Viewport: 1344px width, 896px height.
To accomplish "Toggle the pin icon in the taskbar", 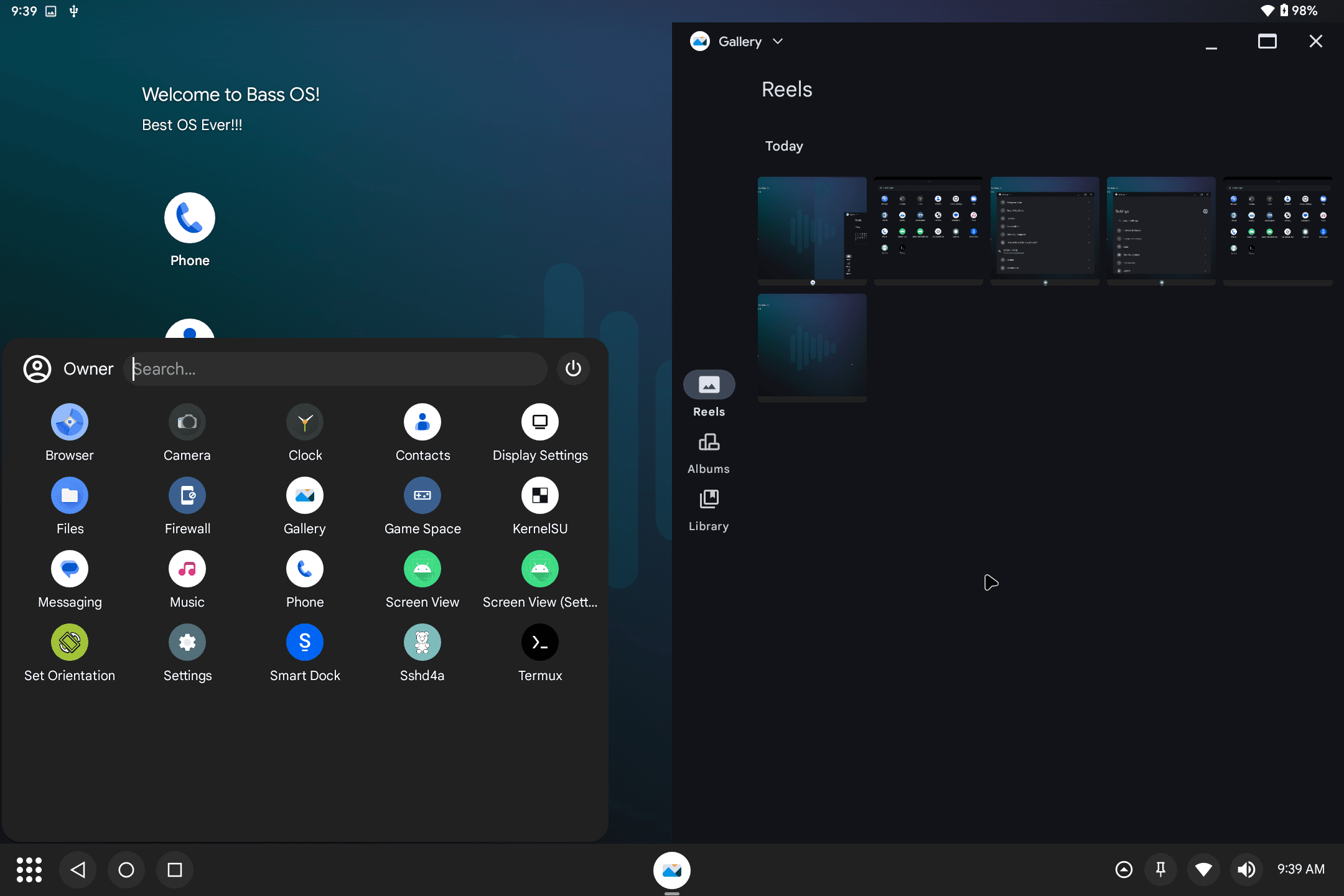I will pyautogui.click(x=1161, y=870).
